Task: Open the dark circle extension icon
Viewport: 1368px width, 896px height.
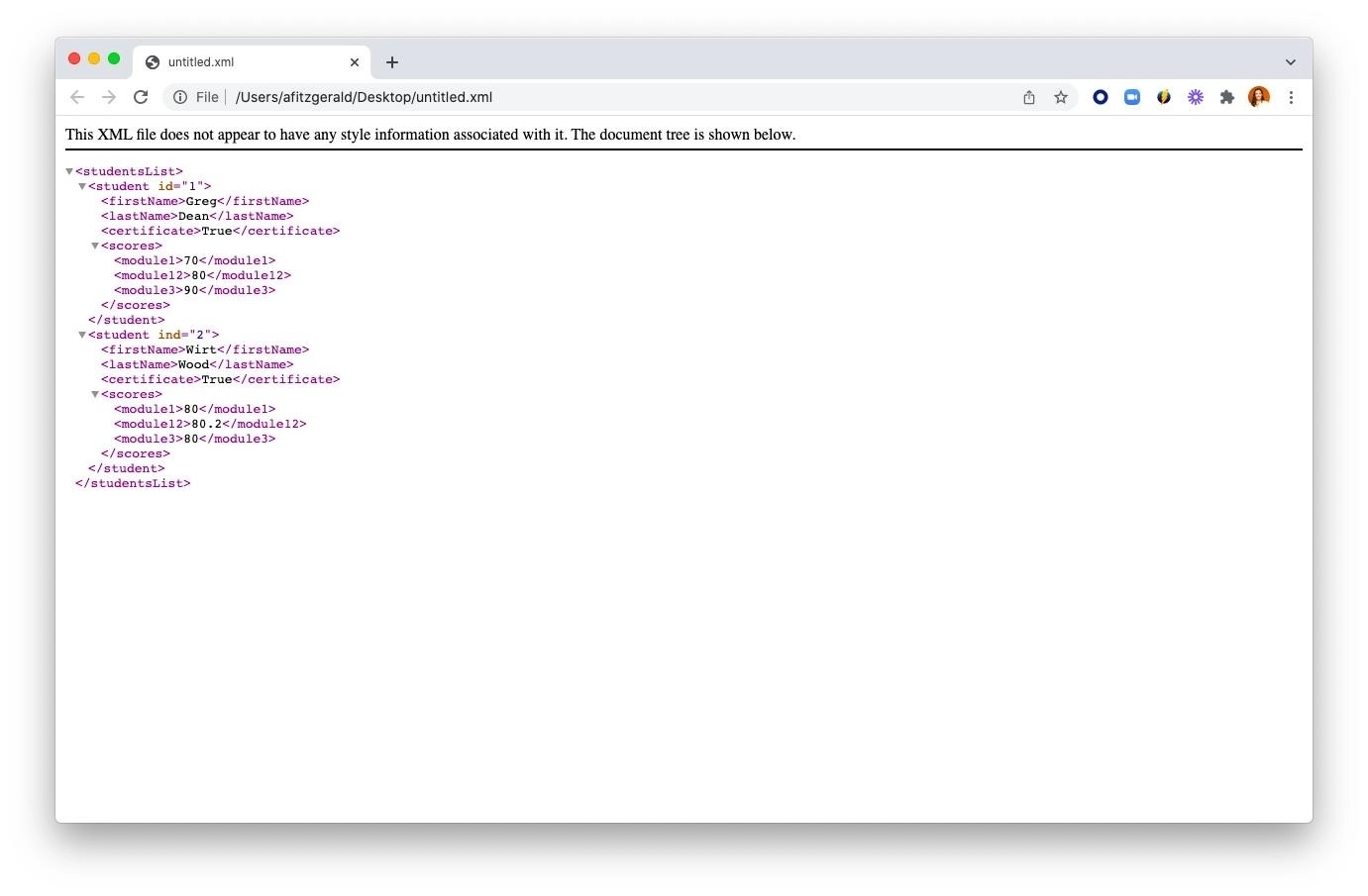Action: point(1101,97)
